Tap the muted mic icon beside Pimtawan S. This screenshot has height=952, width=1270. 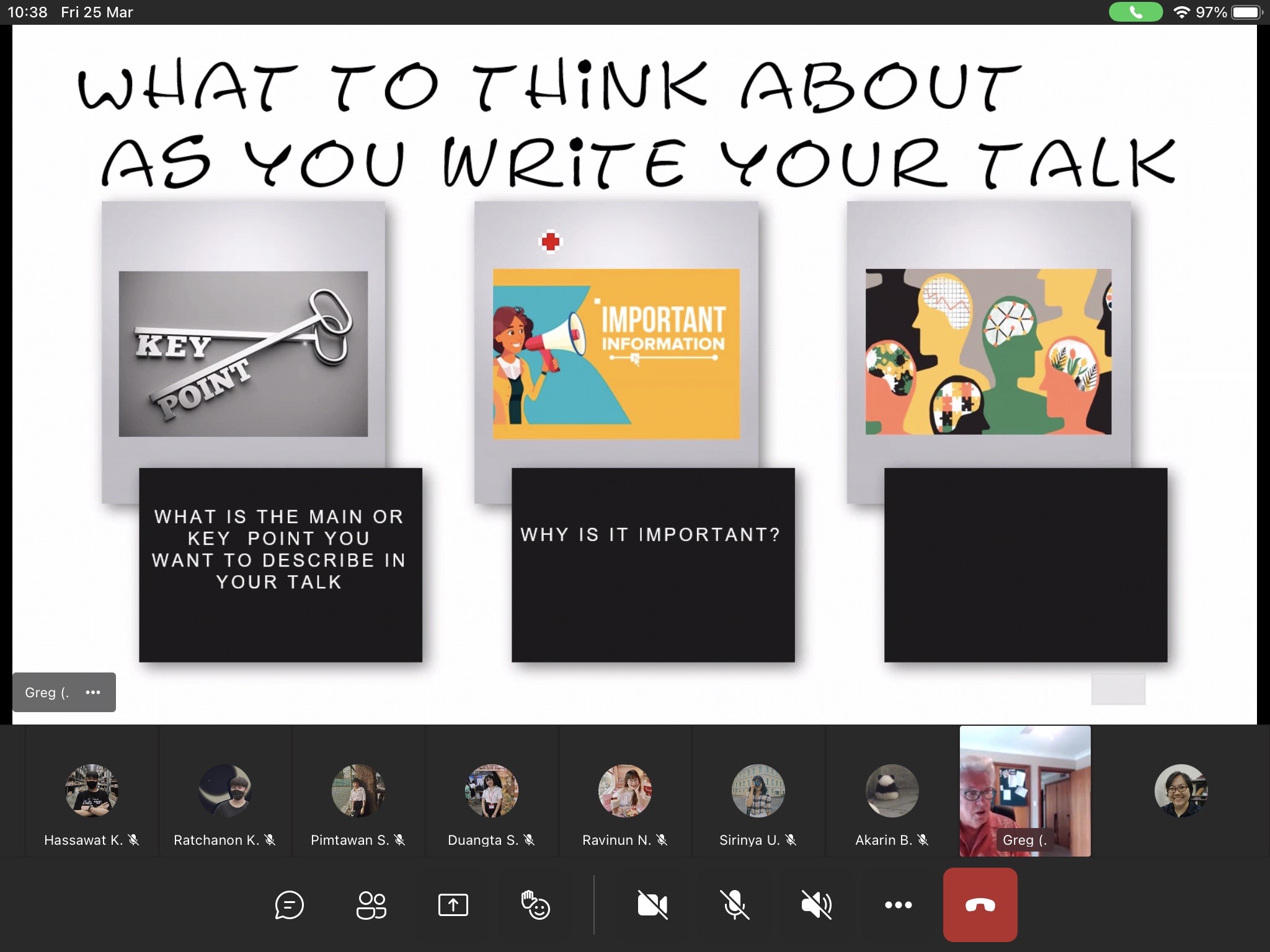399,840
